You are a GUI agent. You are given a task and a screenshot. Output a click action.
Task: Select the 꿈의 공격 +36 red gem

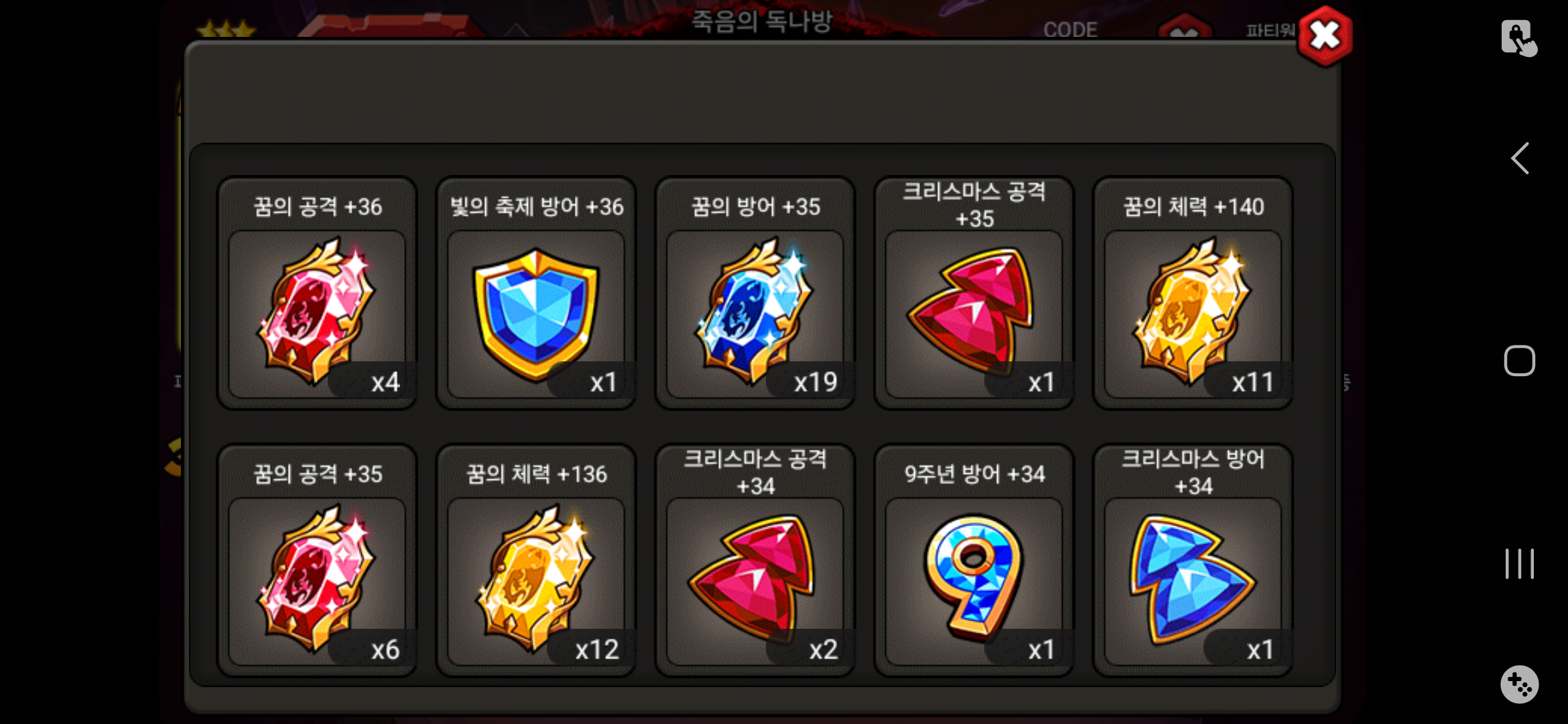click(x=317, y=312)
